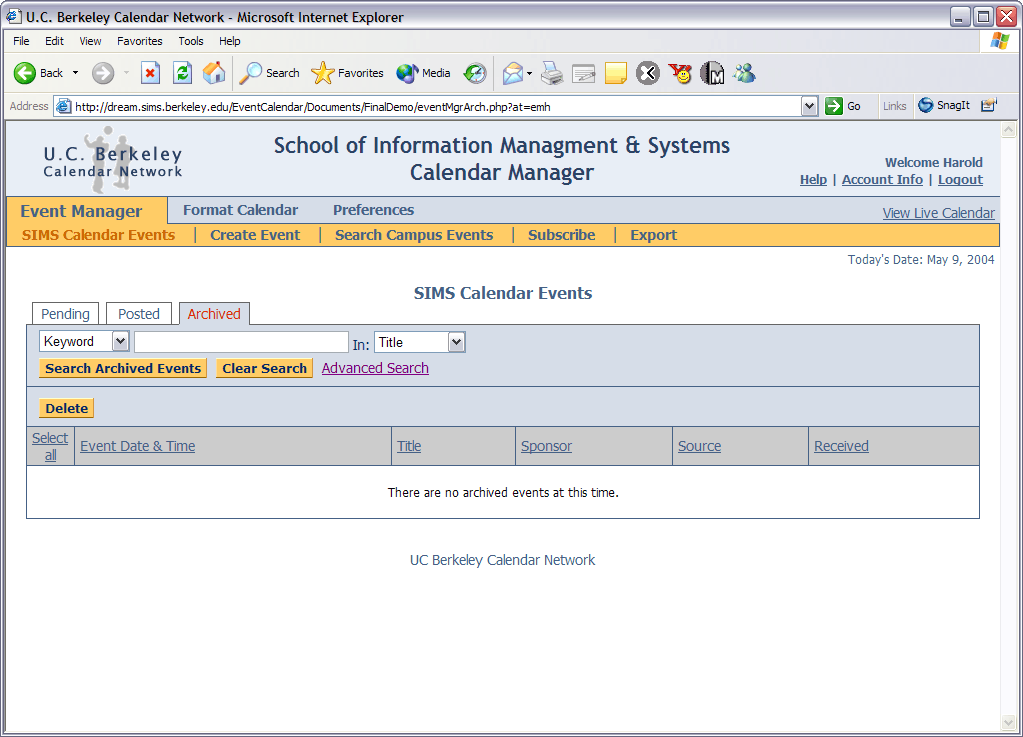Screen dimensions: 1023x737
Task: Click the Forward arrow button
Action: tap(102, 73)
